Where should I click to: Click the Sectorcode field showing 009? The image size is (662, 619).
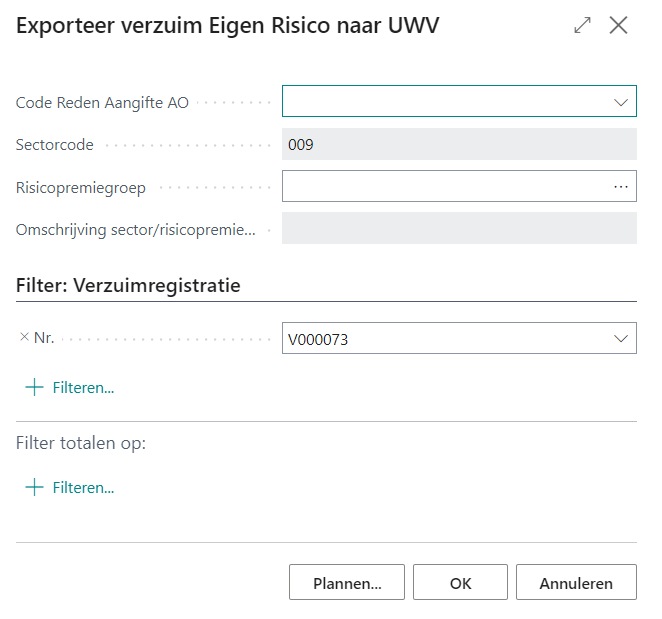click(459, 145)
